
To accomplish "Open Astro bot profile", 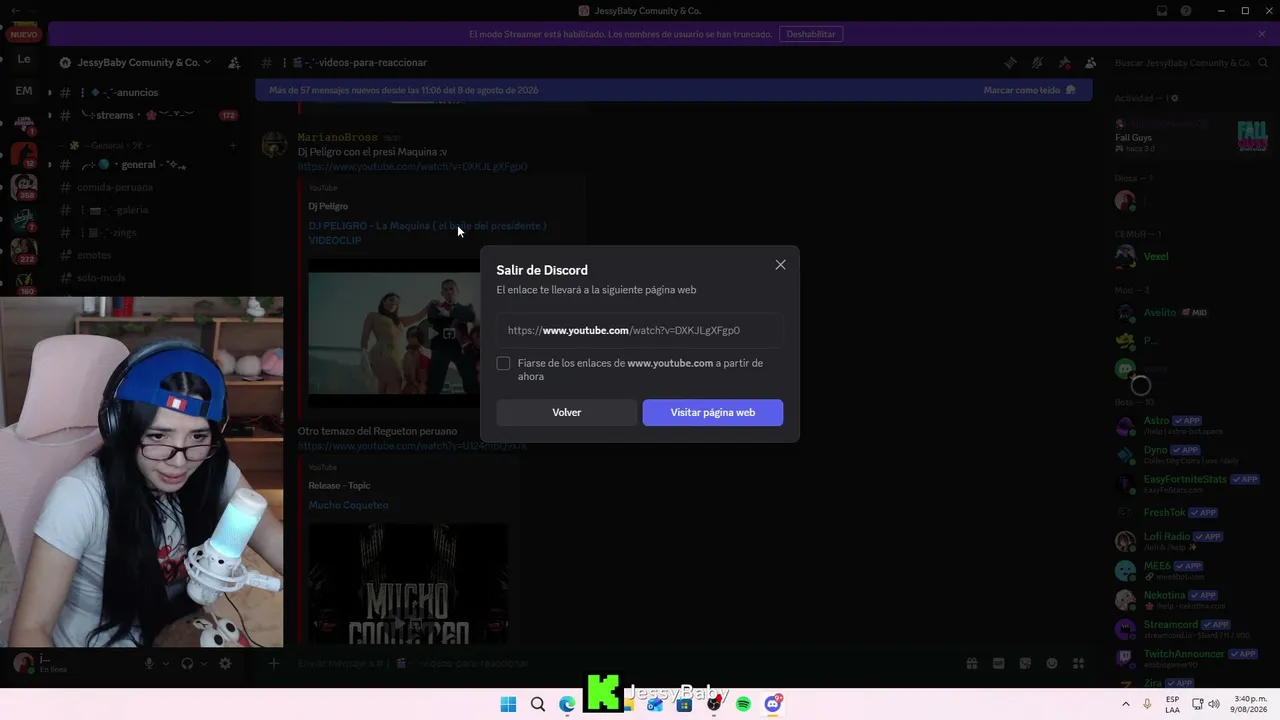I will [1190, 425].
